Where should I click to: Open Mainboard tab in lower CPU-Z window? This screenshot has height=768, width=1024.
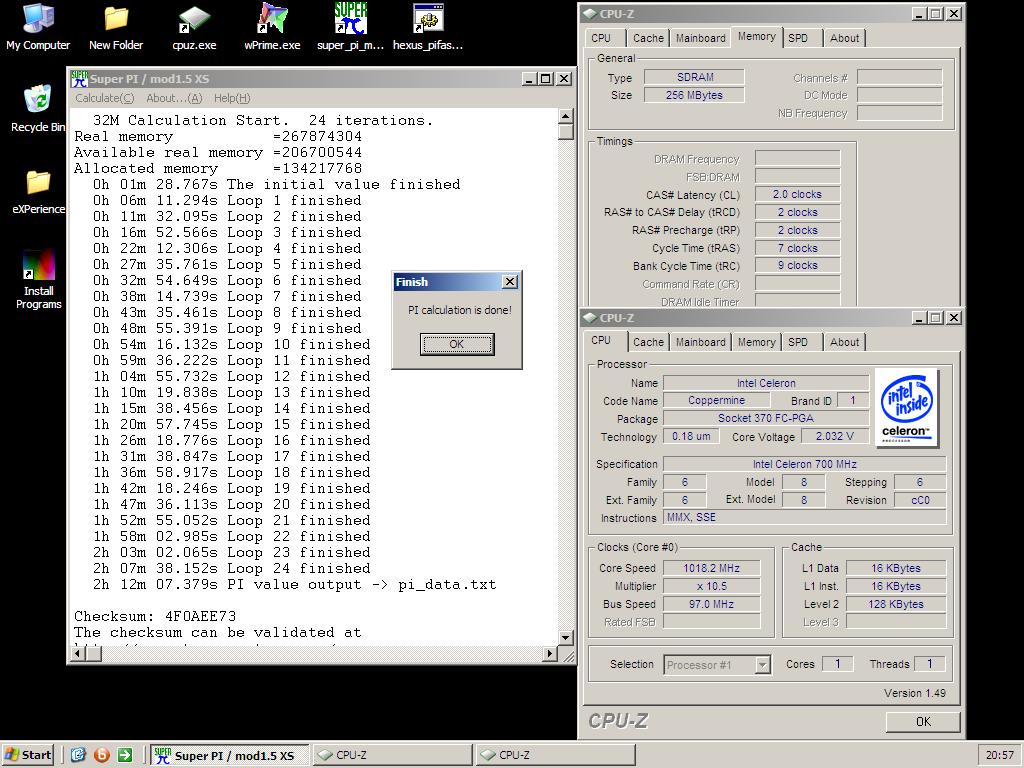click(x=701, y=342)
